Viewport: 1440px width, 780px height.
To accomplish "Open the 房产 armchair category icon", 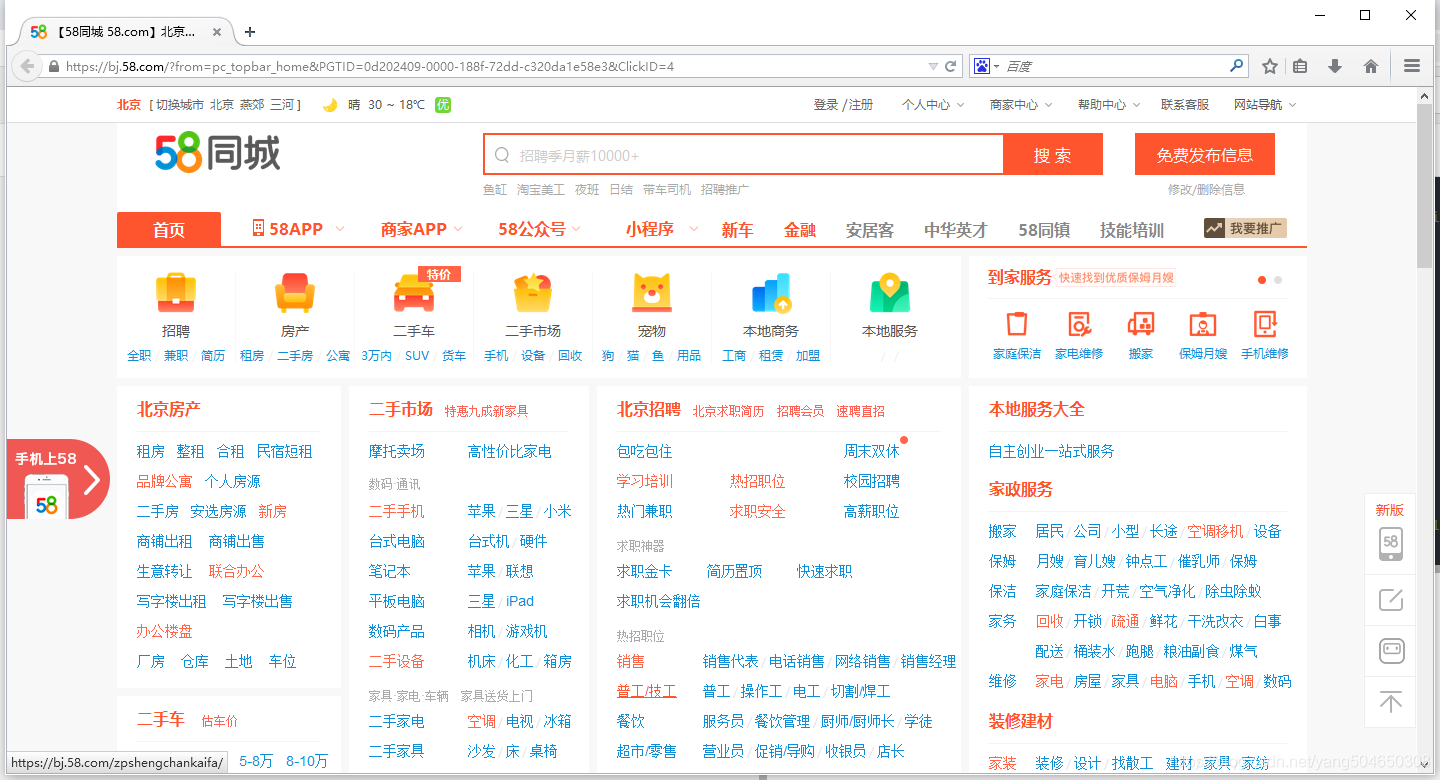I will tap(295, 293).
